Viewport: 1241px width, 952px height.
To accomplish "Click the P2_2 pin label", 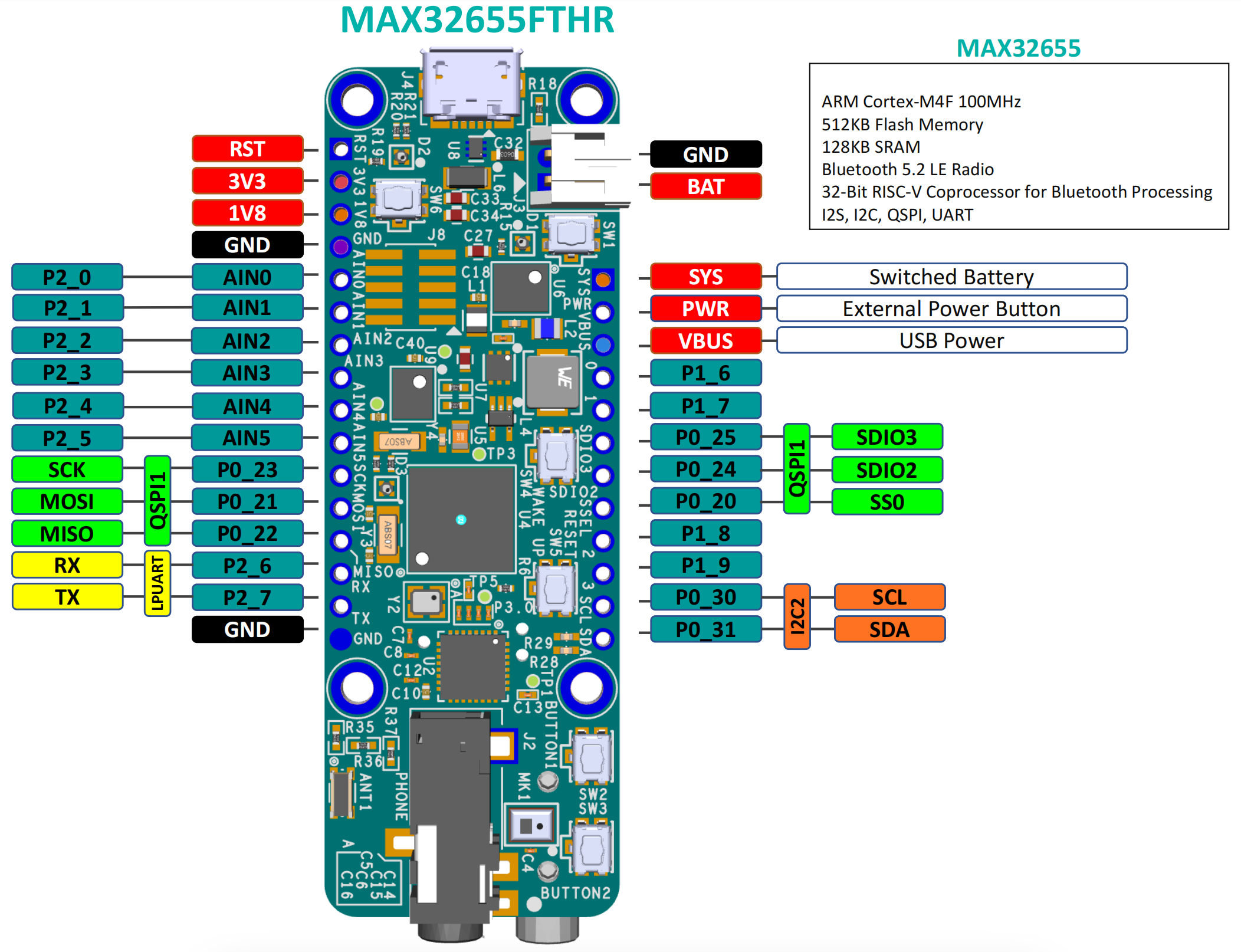I will point(67,340).
